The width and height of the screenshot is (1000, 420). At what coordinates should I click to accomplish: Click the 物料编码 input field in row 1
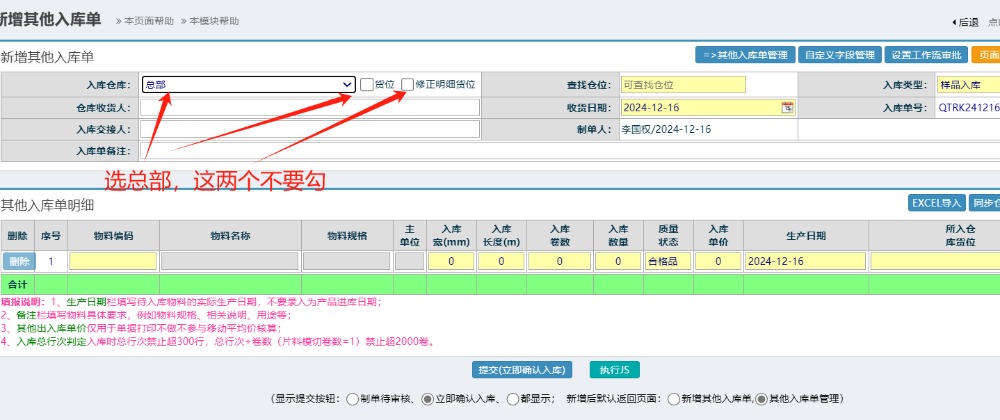pyautogui.click(x=112, y=261)
